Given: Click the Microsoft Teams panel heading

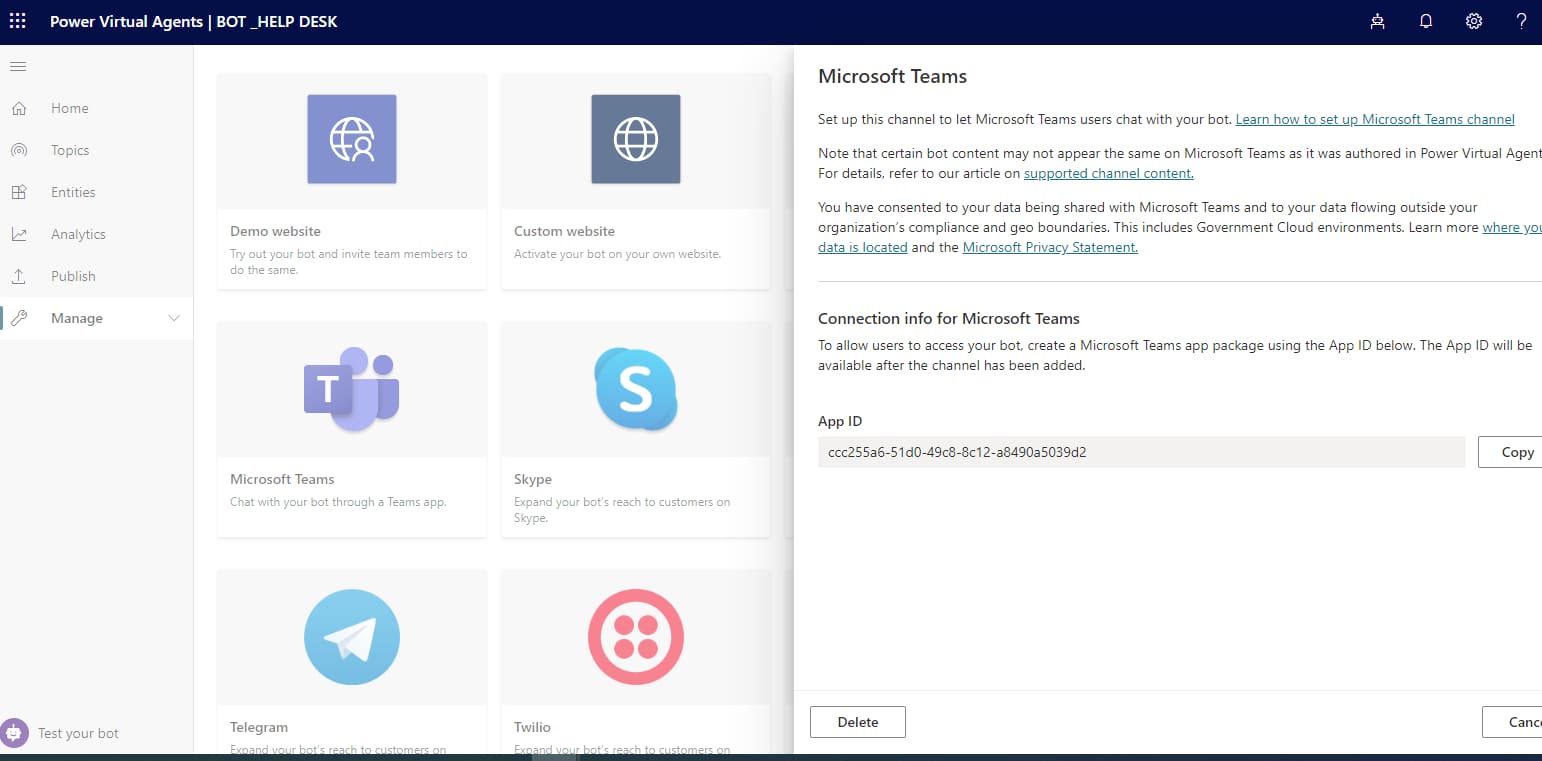Looking at the screenshot, I should [x=892, y=76].
